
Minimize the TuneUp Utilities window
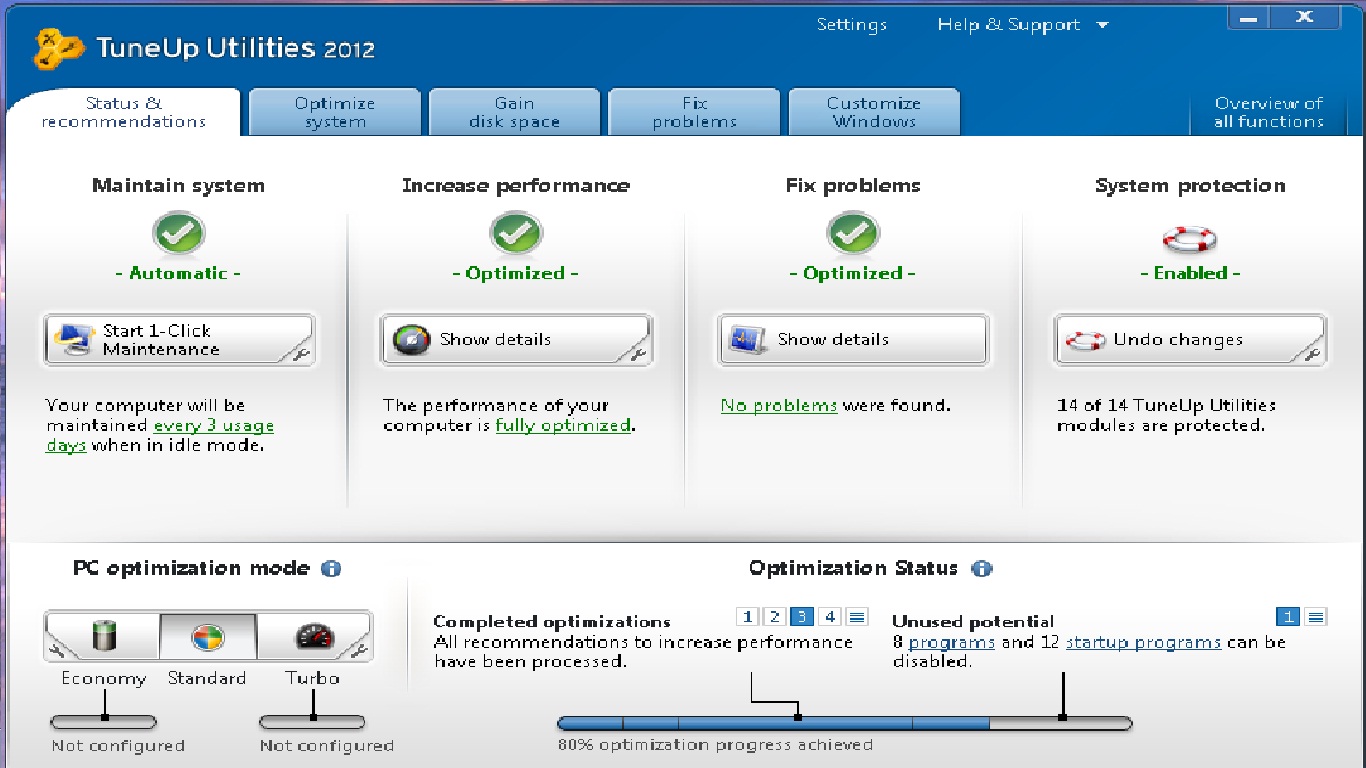[1248, 18]
